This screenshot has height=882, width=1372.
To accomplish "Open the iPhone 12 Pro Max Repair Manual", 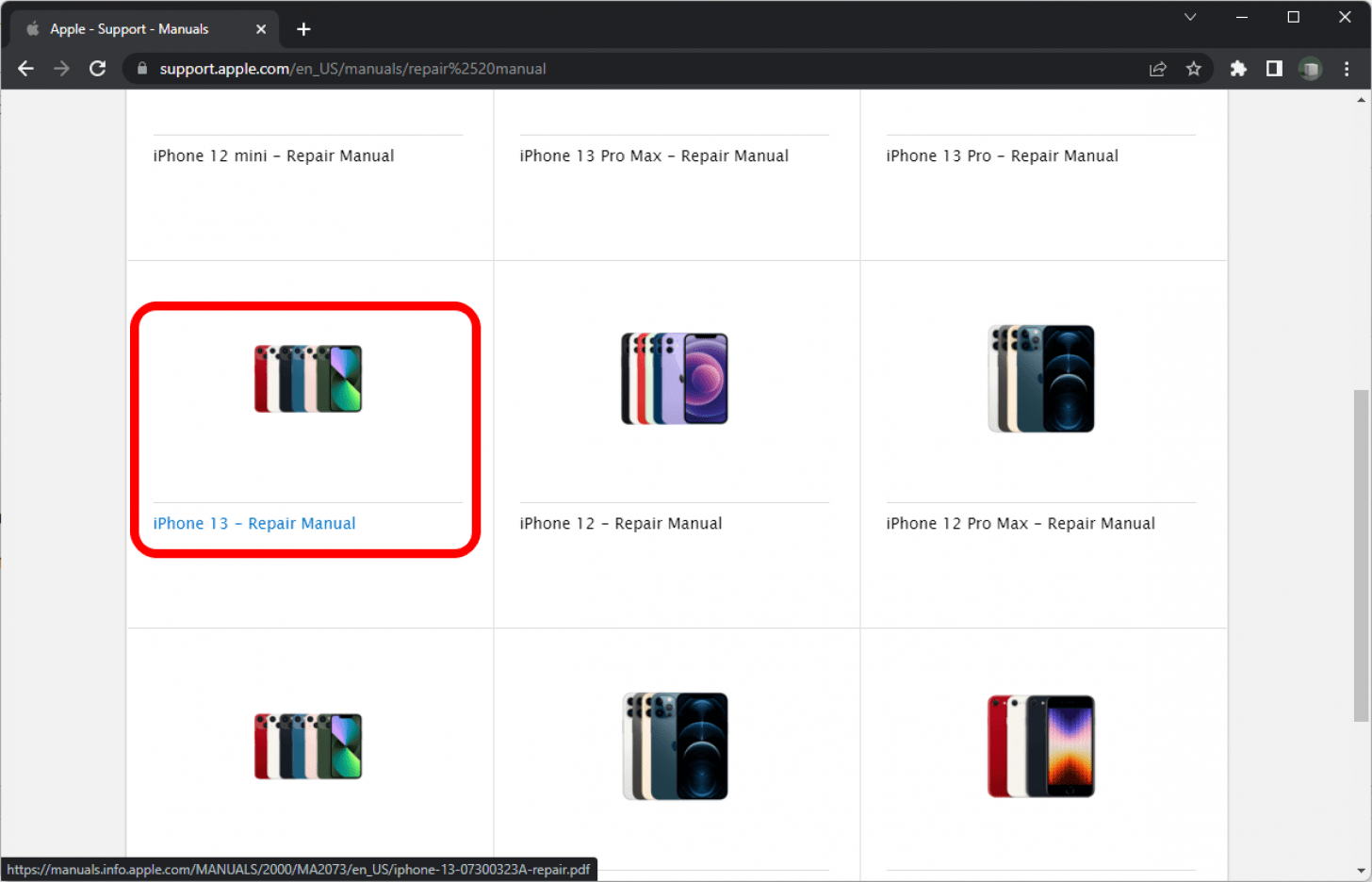I will pos(1021,523).
